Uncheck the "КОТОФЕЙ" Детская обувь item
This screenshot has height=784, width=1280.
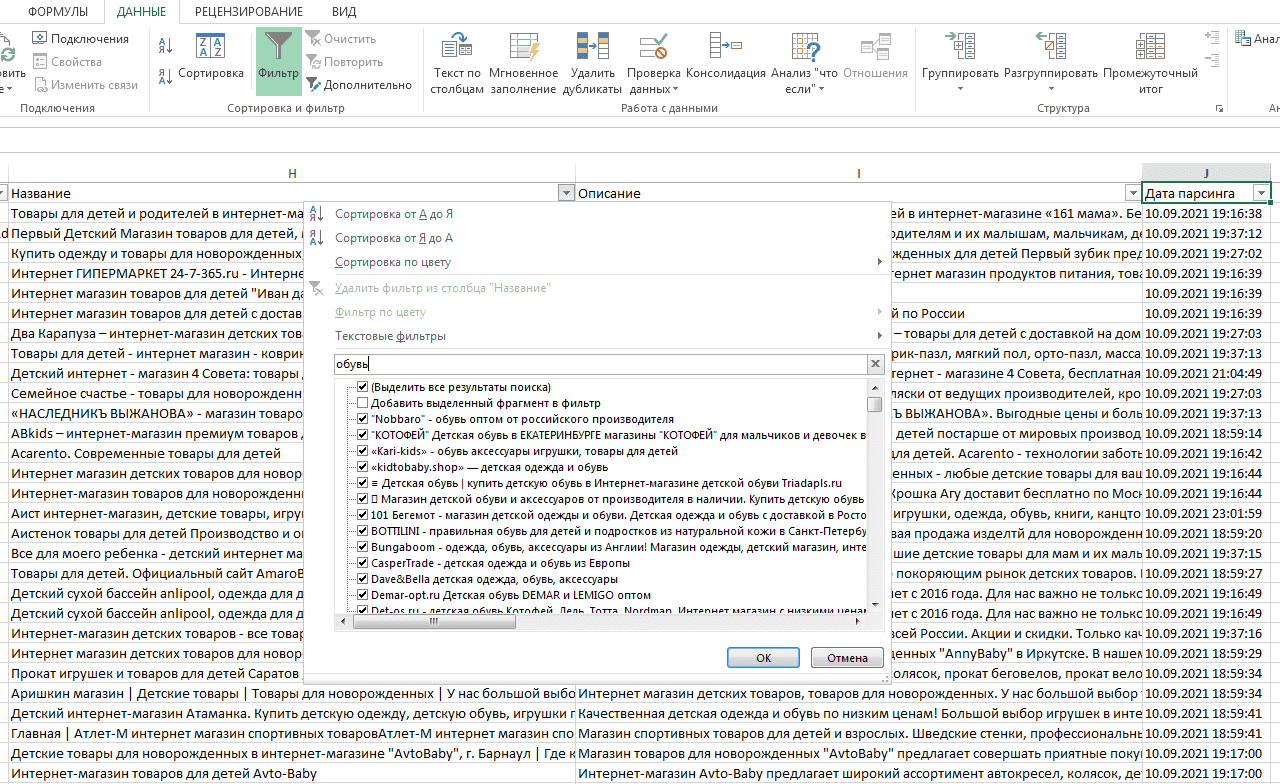pyautogui.click(x=363, y=435)
